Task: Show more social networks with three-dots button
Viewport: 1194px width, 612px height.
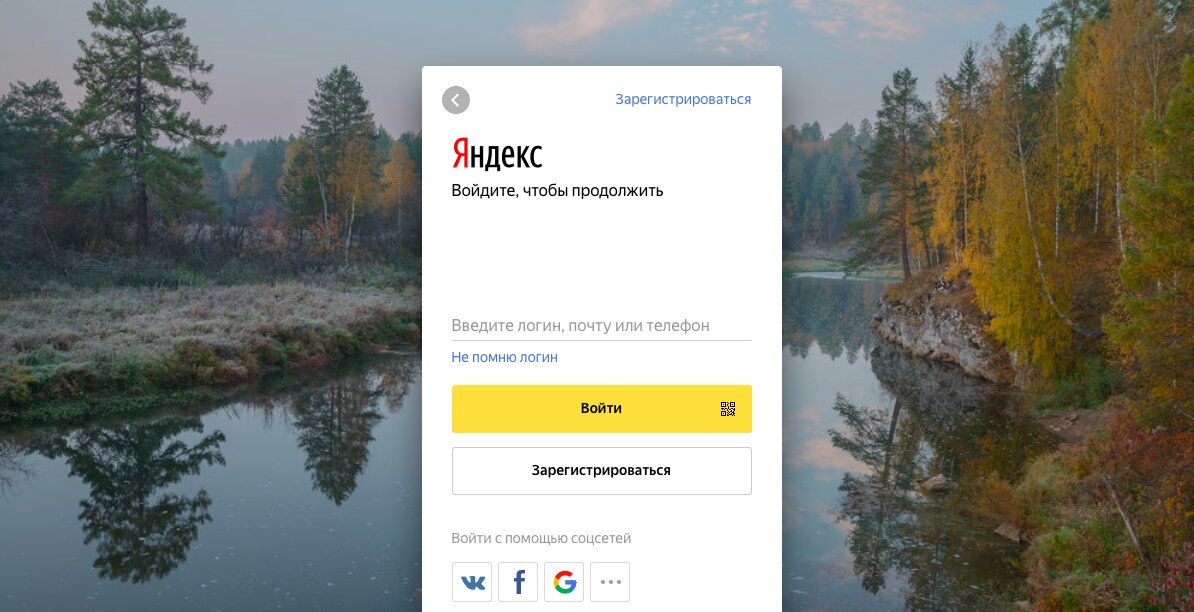Action: click(610, 582)
